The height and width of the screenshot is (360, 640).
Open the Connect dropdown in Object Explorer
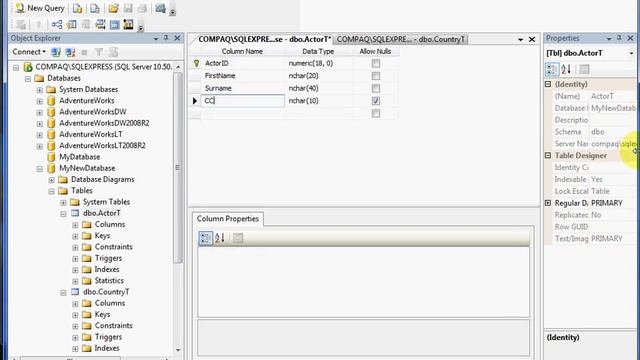pyautogui.click(x=29, y=52)
